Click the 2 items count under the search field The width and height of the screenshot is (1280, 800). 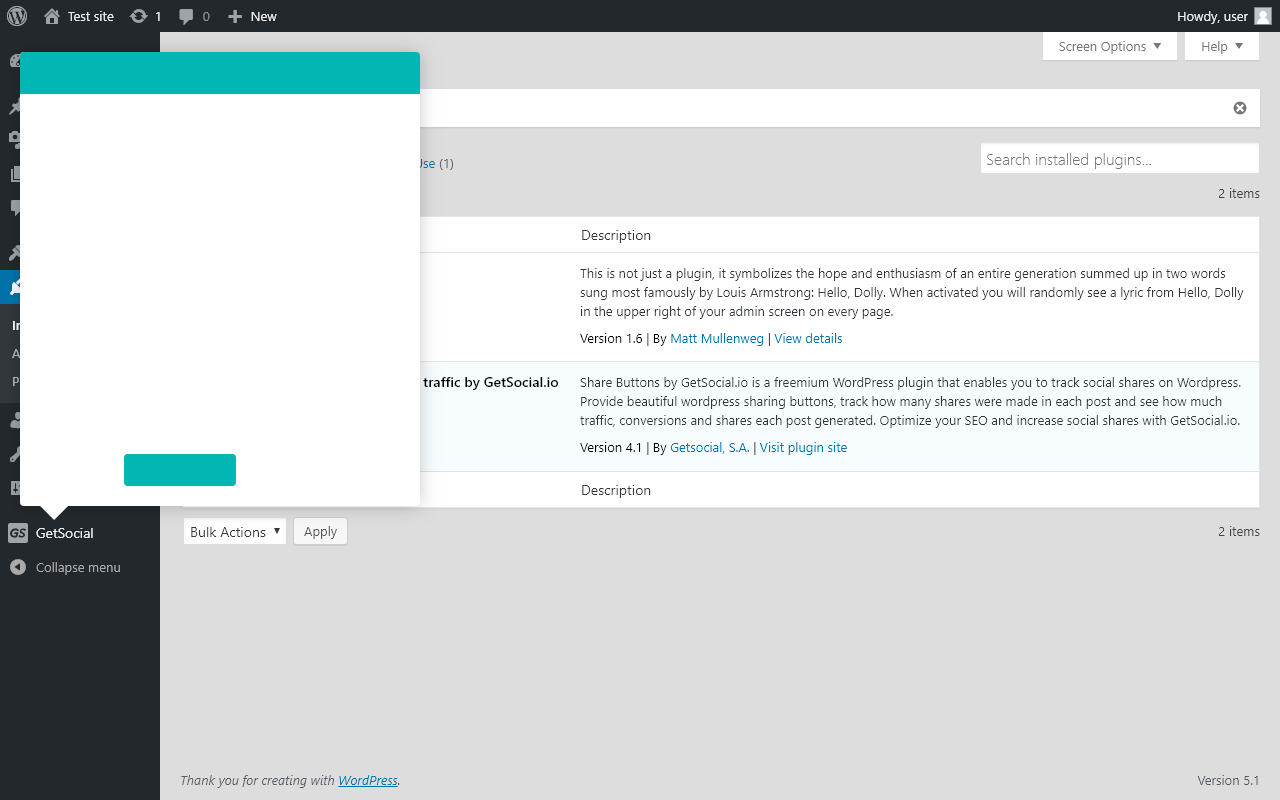(1239, 193)
